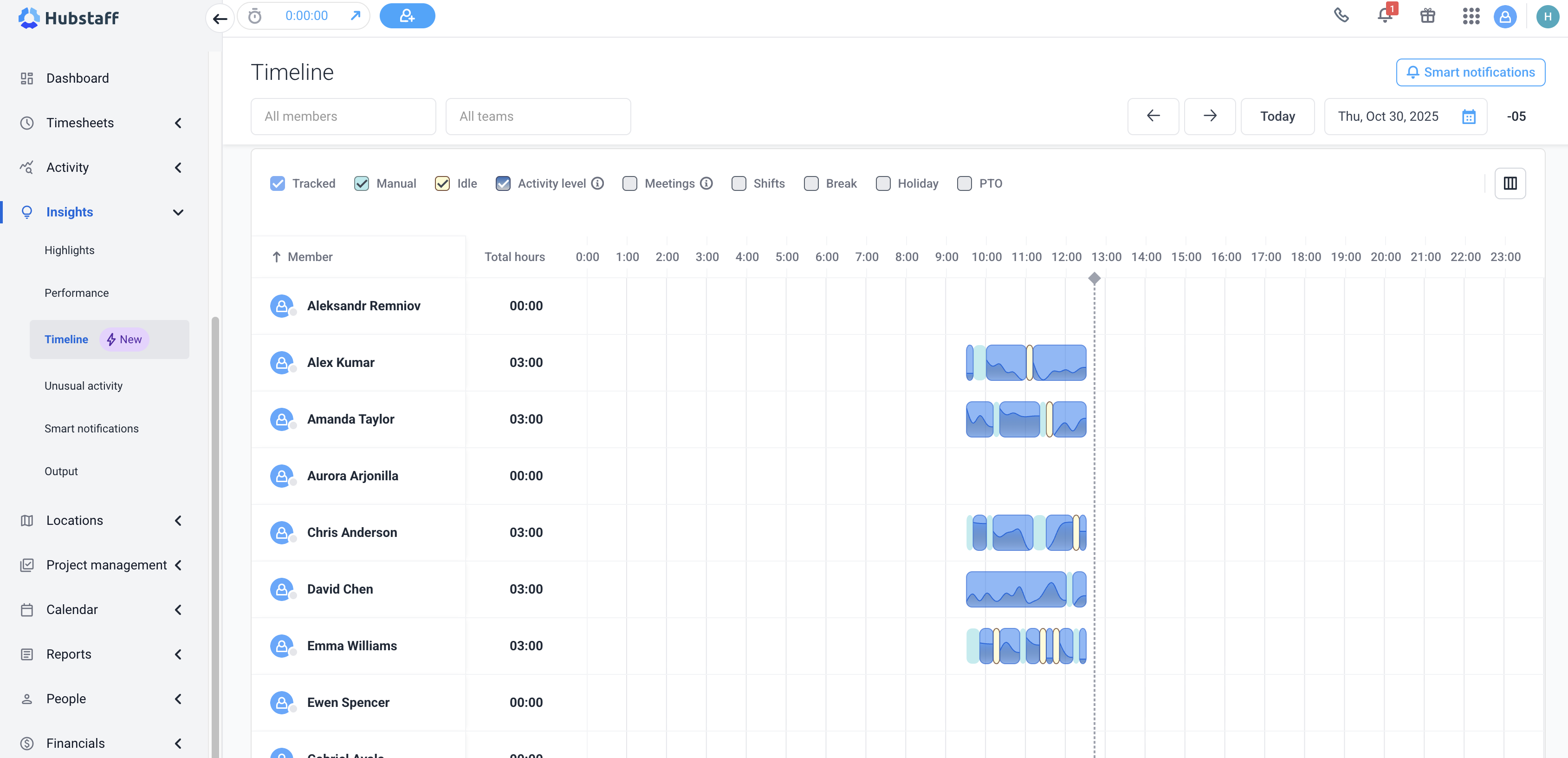The height and width of the screenshot is (758, 1568).
Task: Click the Today button
Action: click(1277, 116)
